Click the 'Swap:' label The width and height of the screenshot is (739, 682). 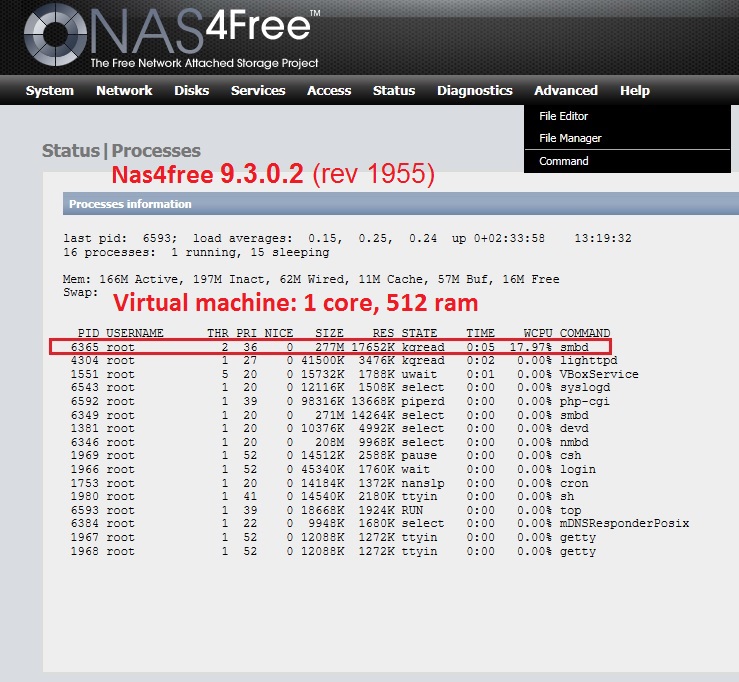point(81,292)
